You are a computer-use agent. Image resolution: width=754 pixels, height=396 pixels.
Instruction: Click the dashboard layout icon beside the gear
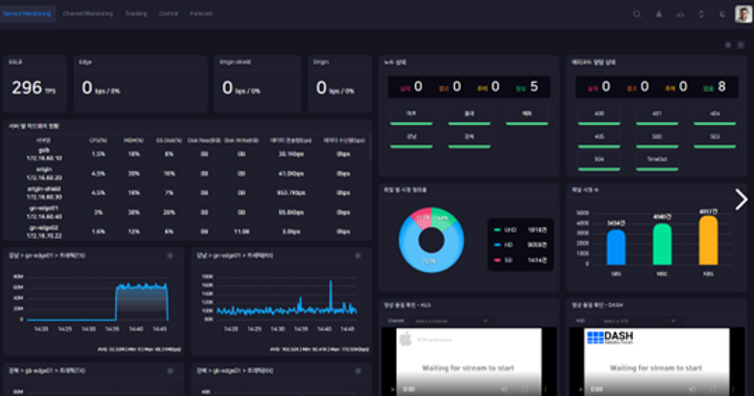(741, 45)
